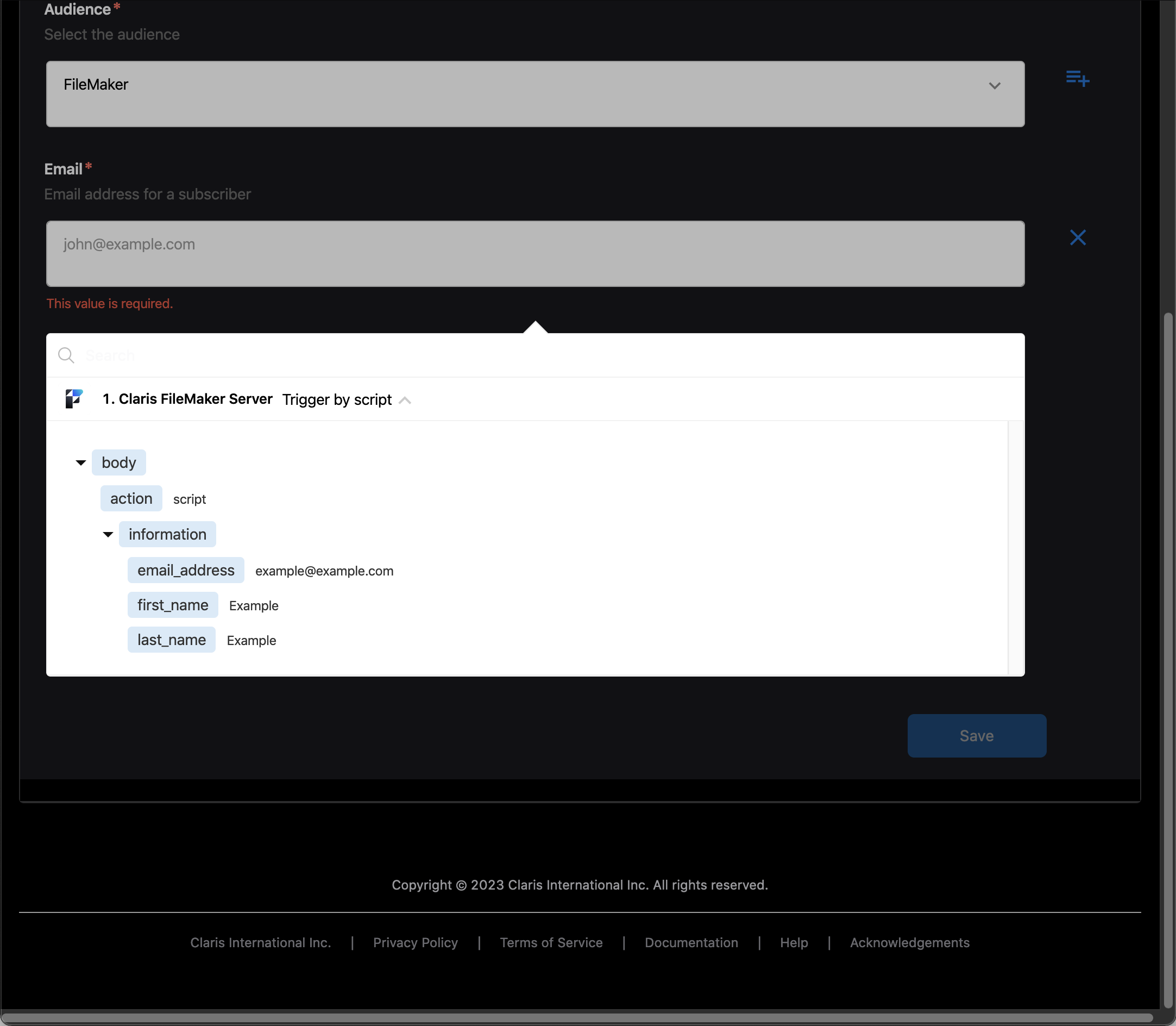Image resolution: width=1176 pixels, height=1026 pixels.
Task: Click the data picker panel scrollbar
Action: (x=1016, y=548)
